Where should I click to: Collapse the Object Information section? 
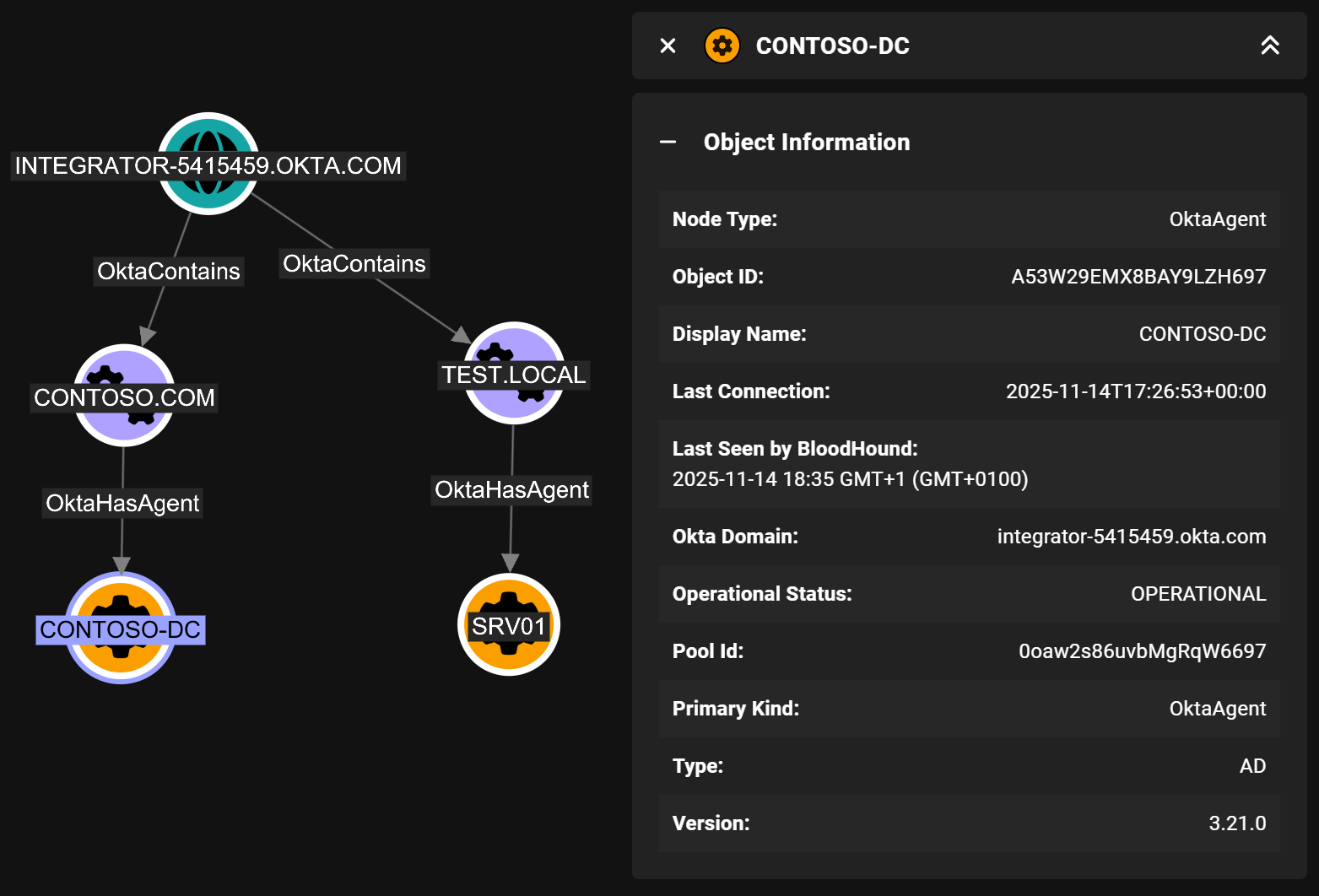pyautogui.click(x=668, y=142)
